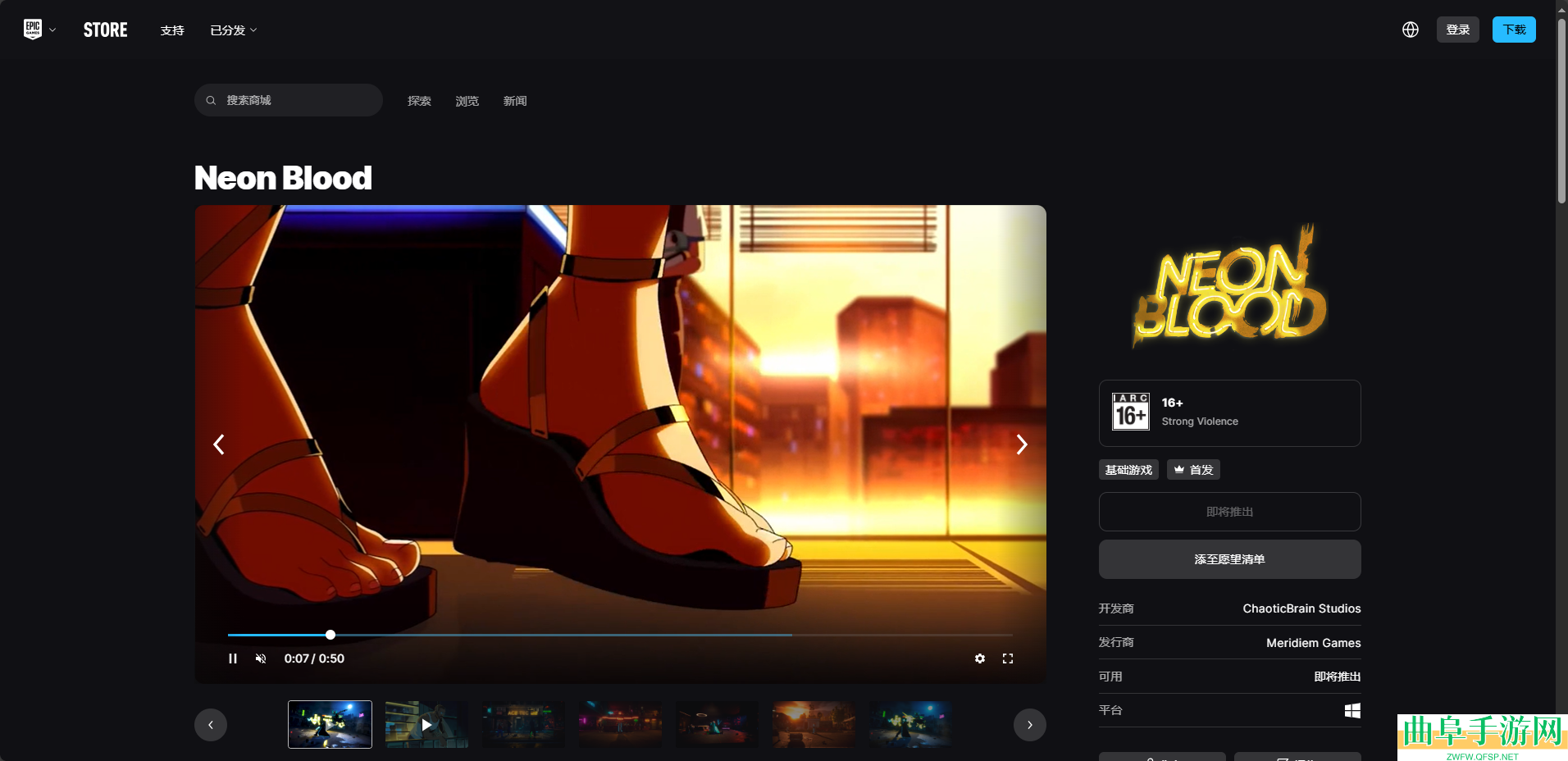The image size is (1568, 761).
Task: Expand the dropdown chevron beside the Epic logo
Action: coord(52,30)
